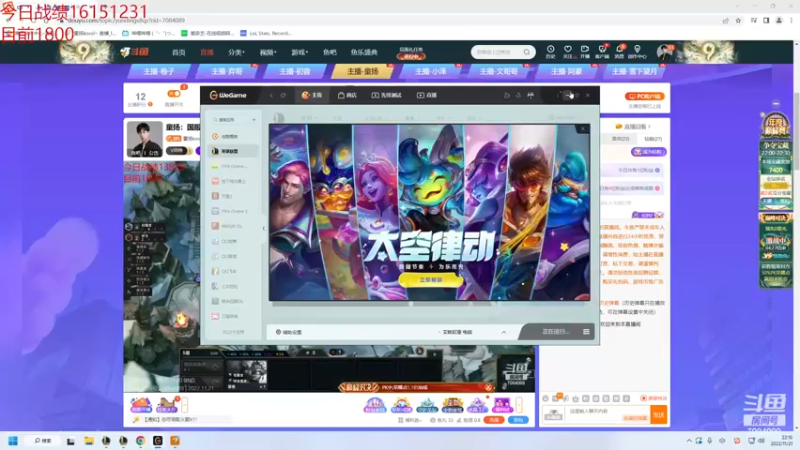Show hidden system tray icons chevron
This screenshot has height=450, width=800.
[689, 441]
